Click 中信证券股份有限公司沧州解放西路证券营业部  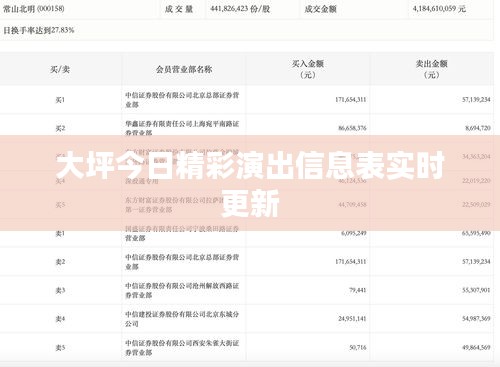182,290
